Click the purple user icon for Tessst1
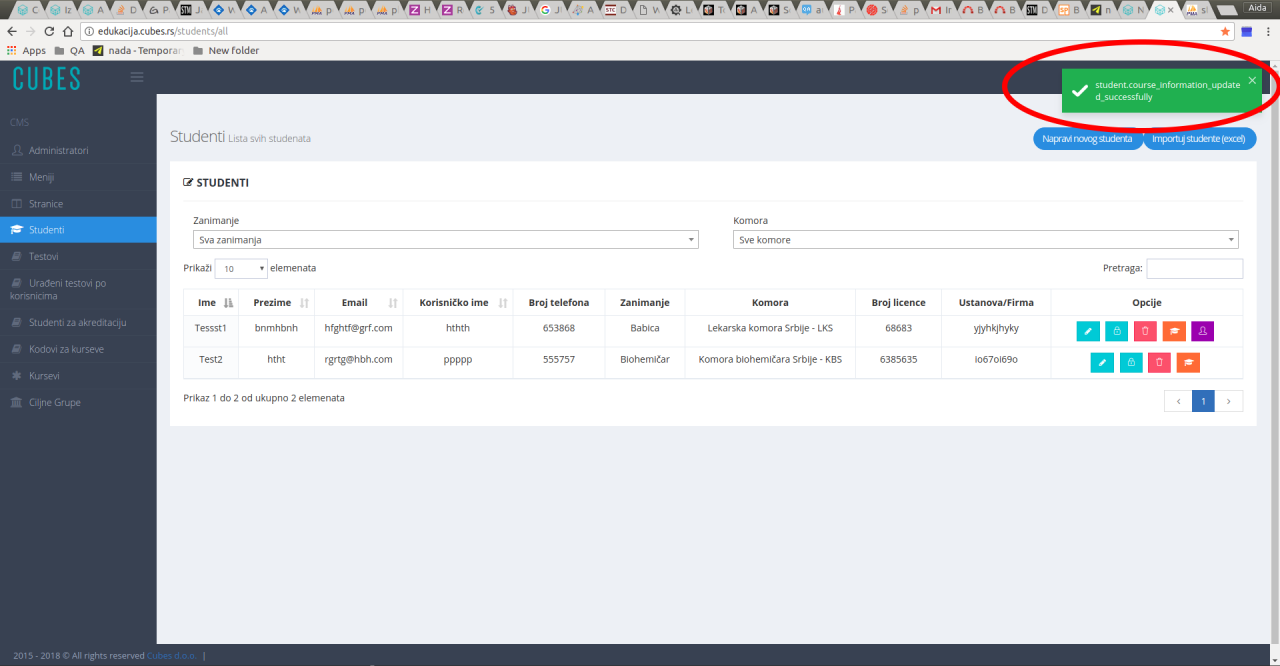Viewport: 1280px width, 666px height. pyautogui.click(x=1202, y=332)
